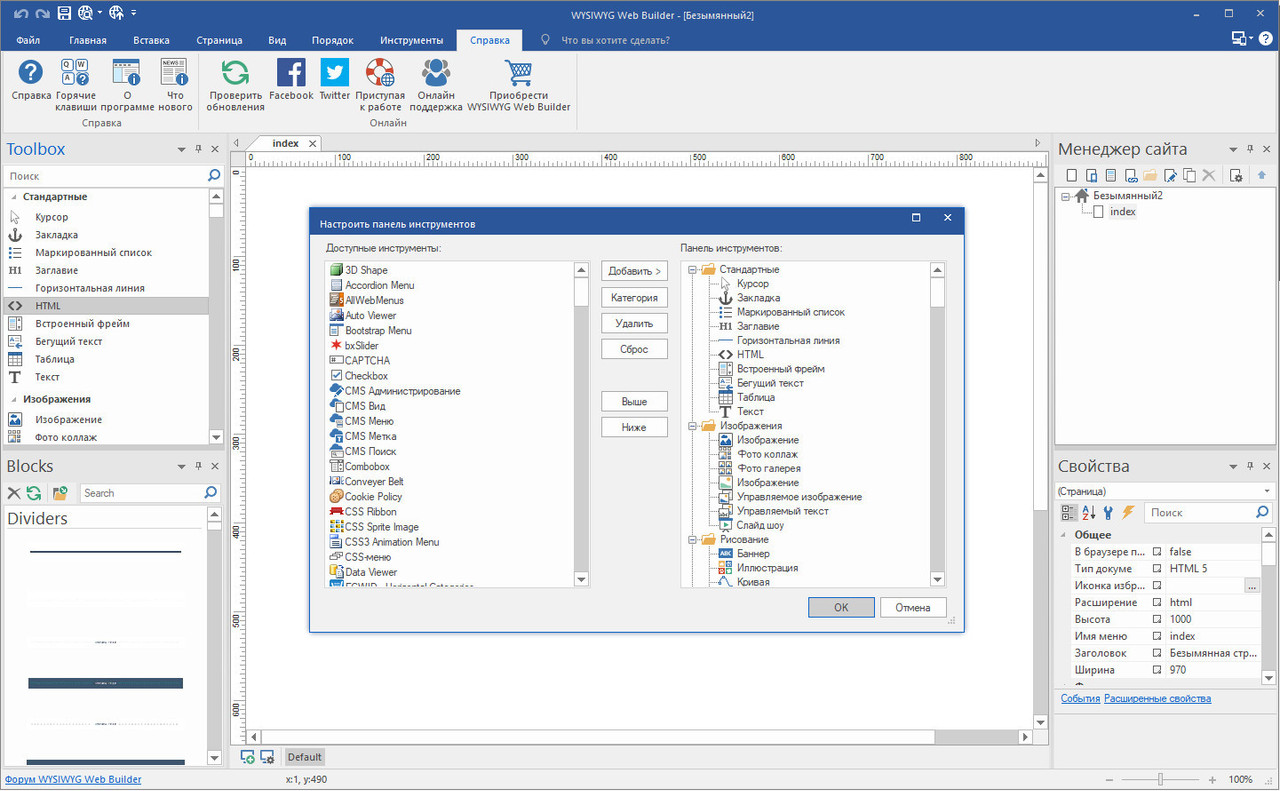The height and width of the screenshot is (791, 1280).
Task: Click the page properties gear icon in Менеджер сайта
Action: point(1236,175)
